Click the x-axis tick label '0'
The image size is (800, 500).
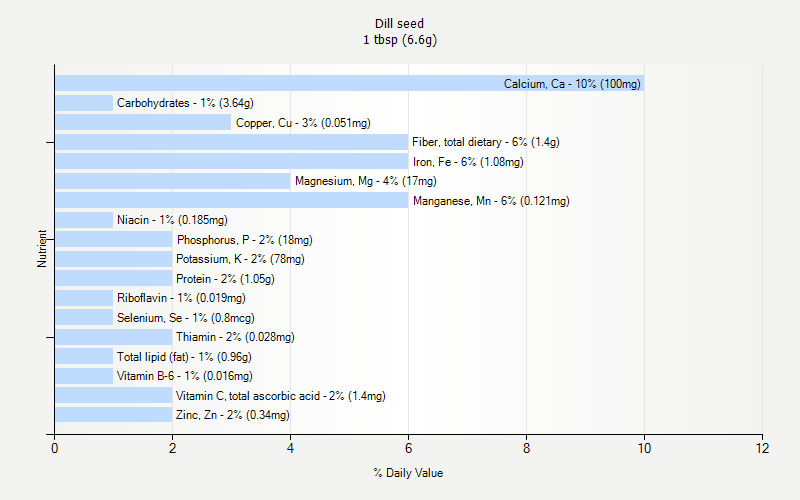pos(55,448)
